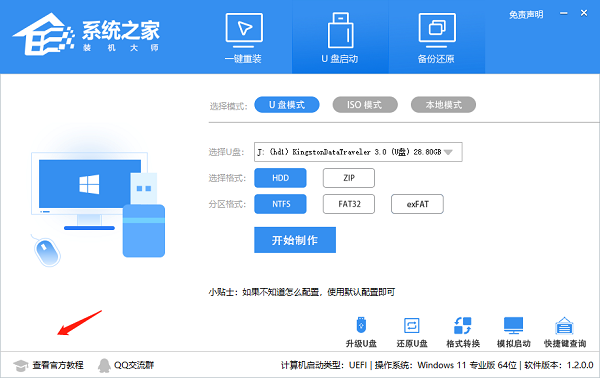This screenshot has height=378, width=600.
Task: Open the Kingston DataTraveler drive dropdown
Action: 358,152
